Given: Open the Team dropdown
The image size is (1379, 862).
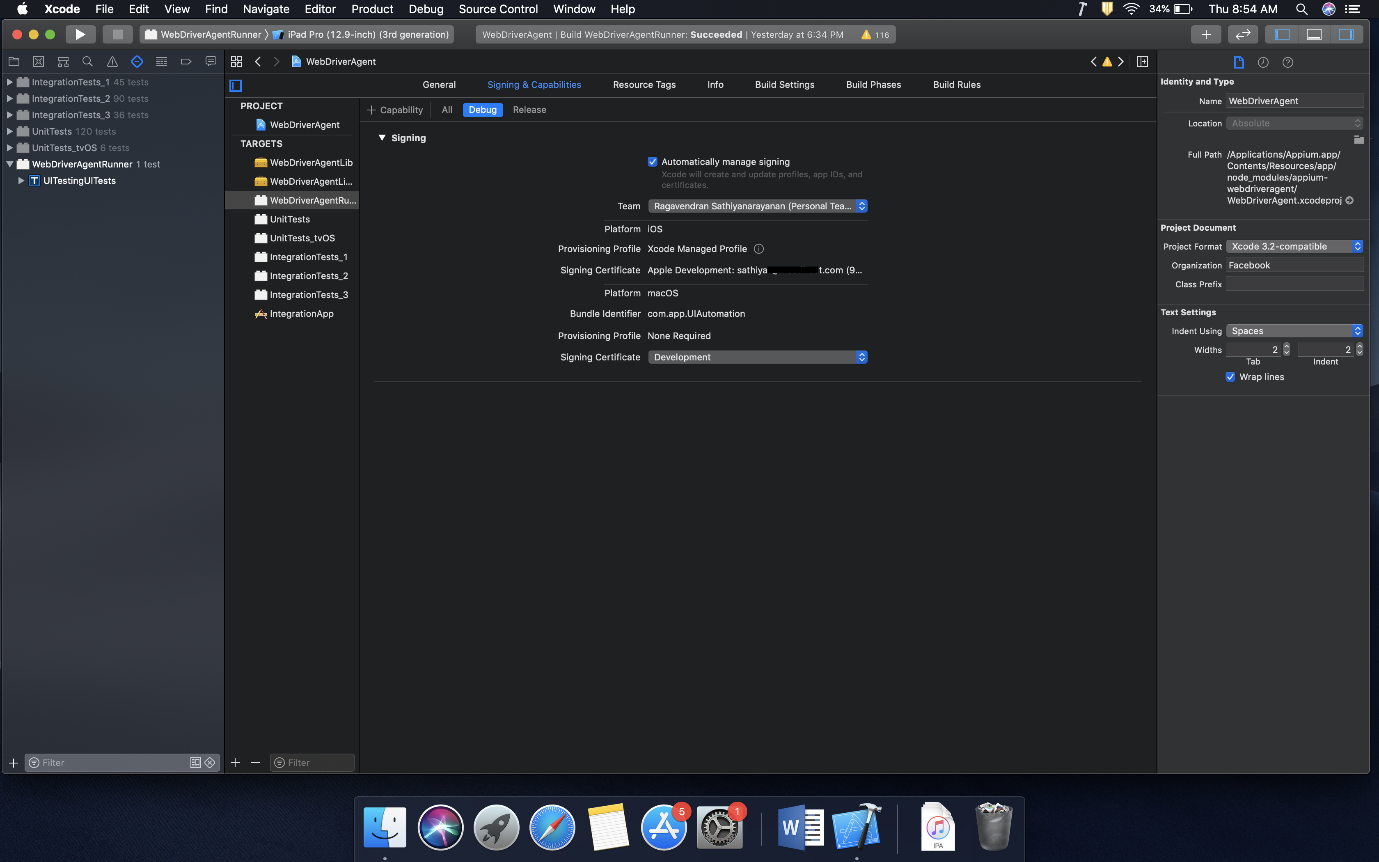Looking at the screenshot, I should (x=758, y=206).
